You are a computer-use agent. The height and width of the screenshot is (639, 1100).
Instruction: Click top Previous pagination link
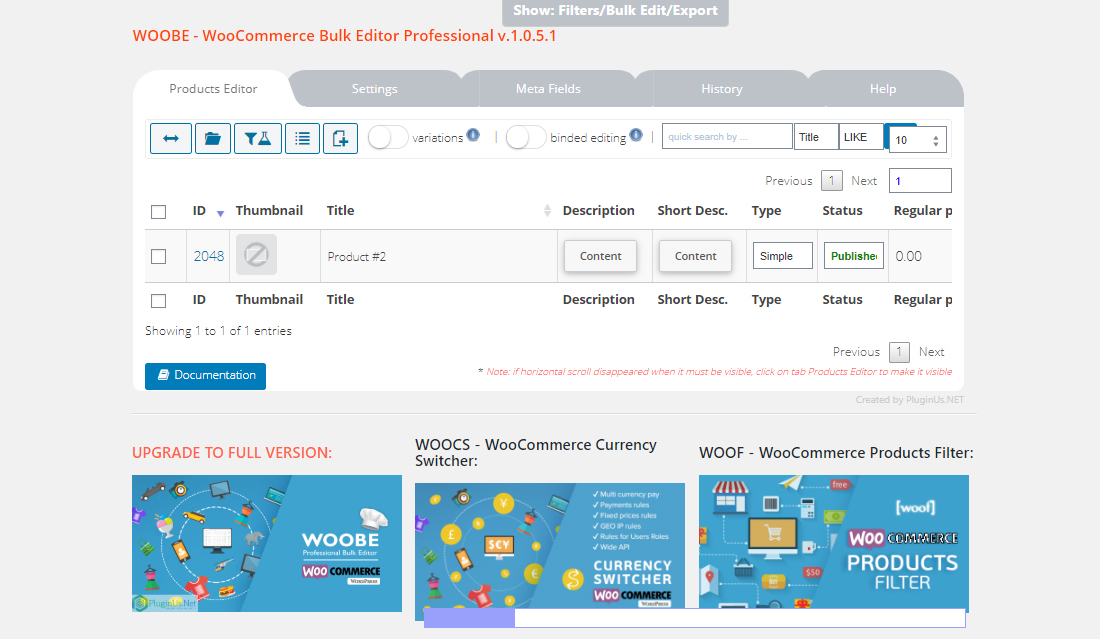(789, 181)
